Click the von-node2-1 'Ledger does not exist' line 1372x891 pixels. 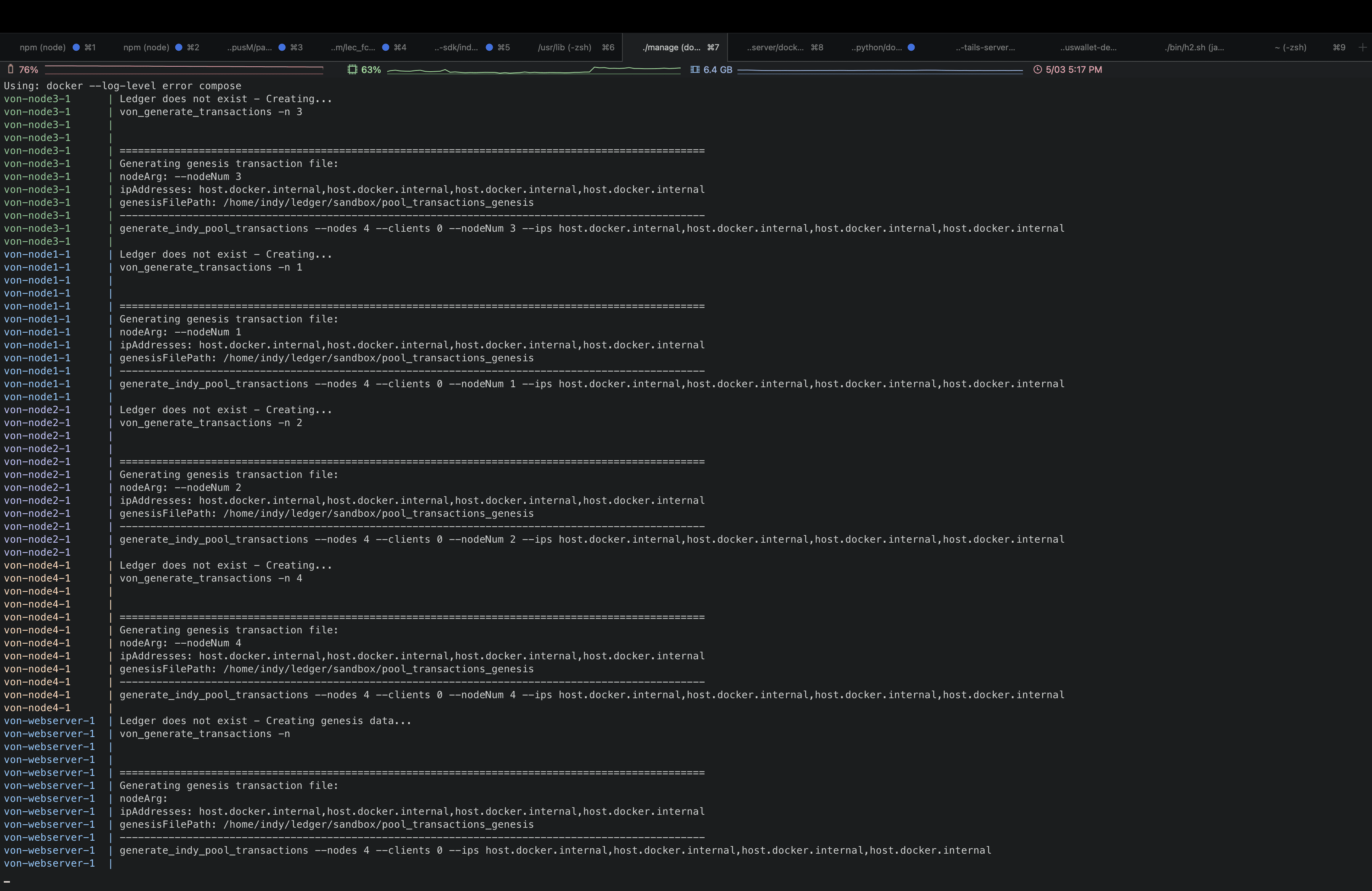[226, 410]
